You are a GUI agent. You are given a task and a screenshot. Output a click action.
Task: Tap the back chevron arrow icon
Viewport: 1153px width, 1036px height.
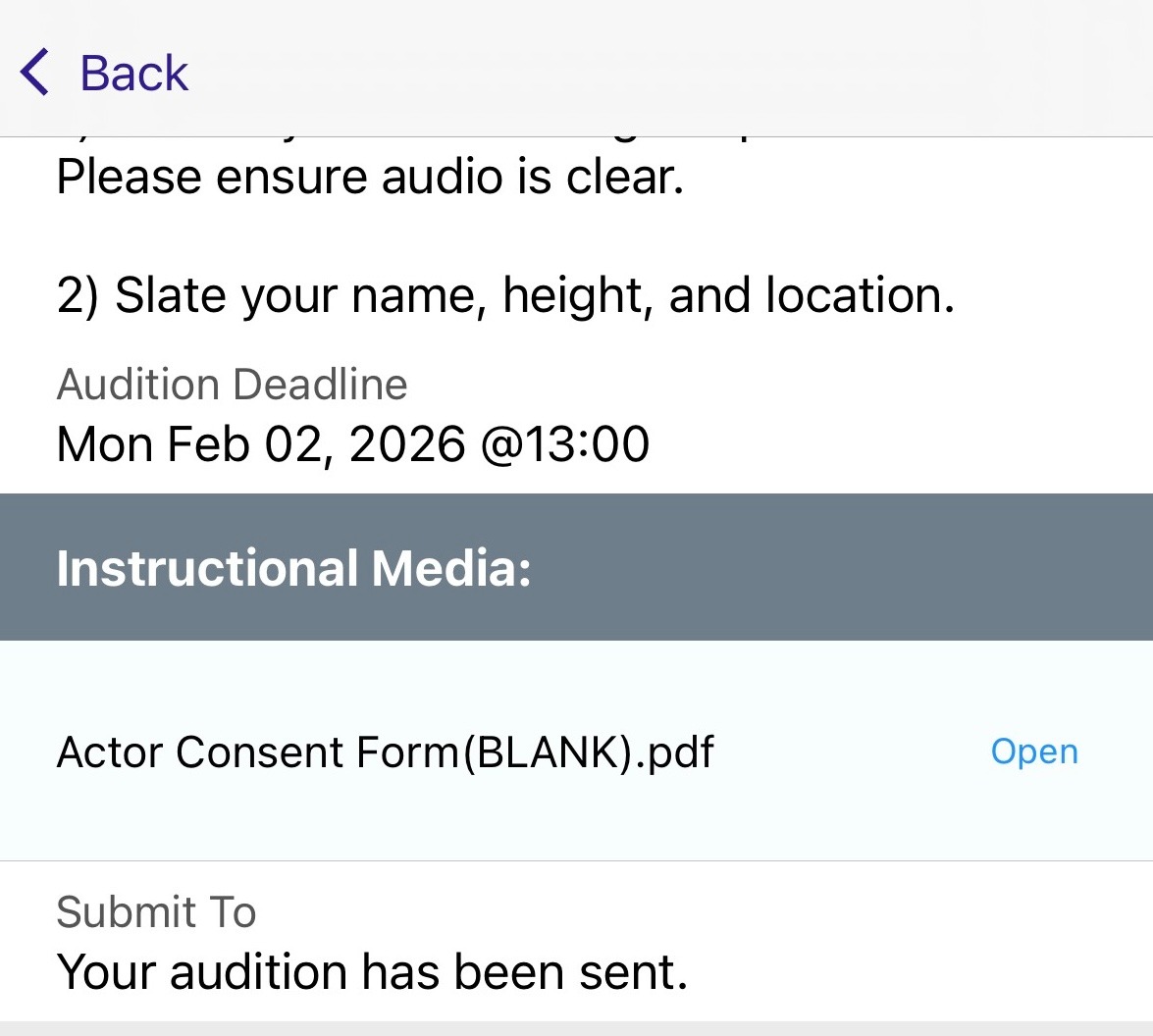point(35,74)
